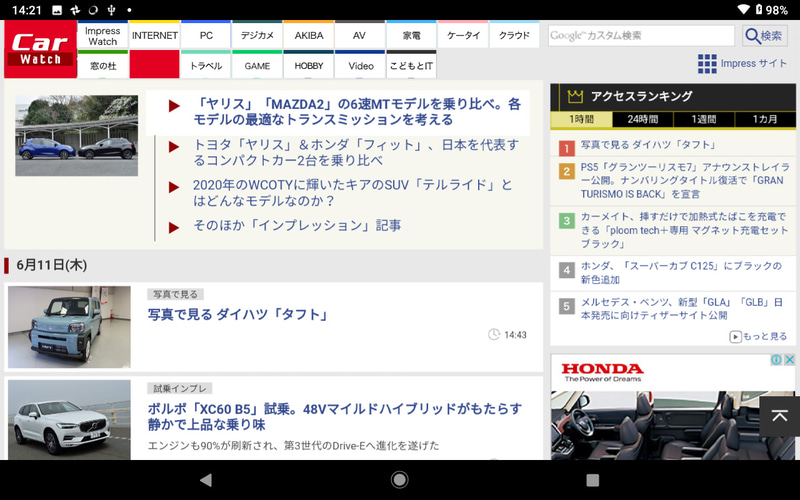Image resolution: width=800 pixels, height=500 pixels.
Task: Open ranking 5: メルセデス GLA GLB article
Action: pyautogui.click(x=682, y=309)
